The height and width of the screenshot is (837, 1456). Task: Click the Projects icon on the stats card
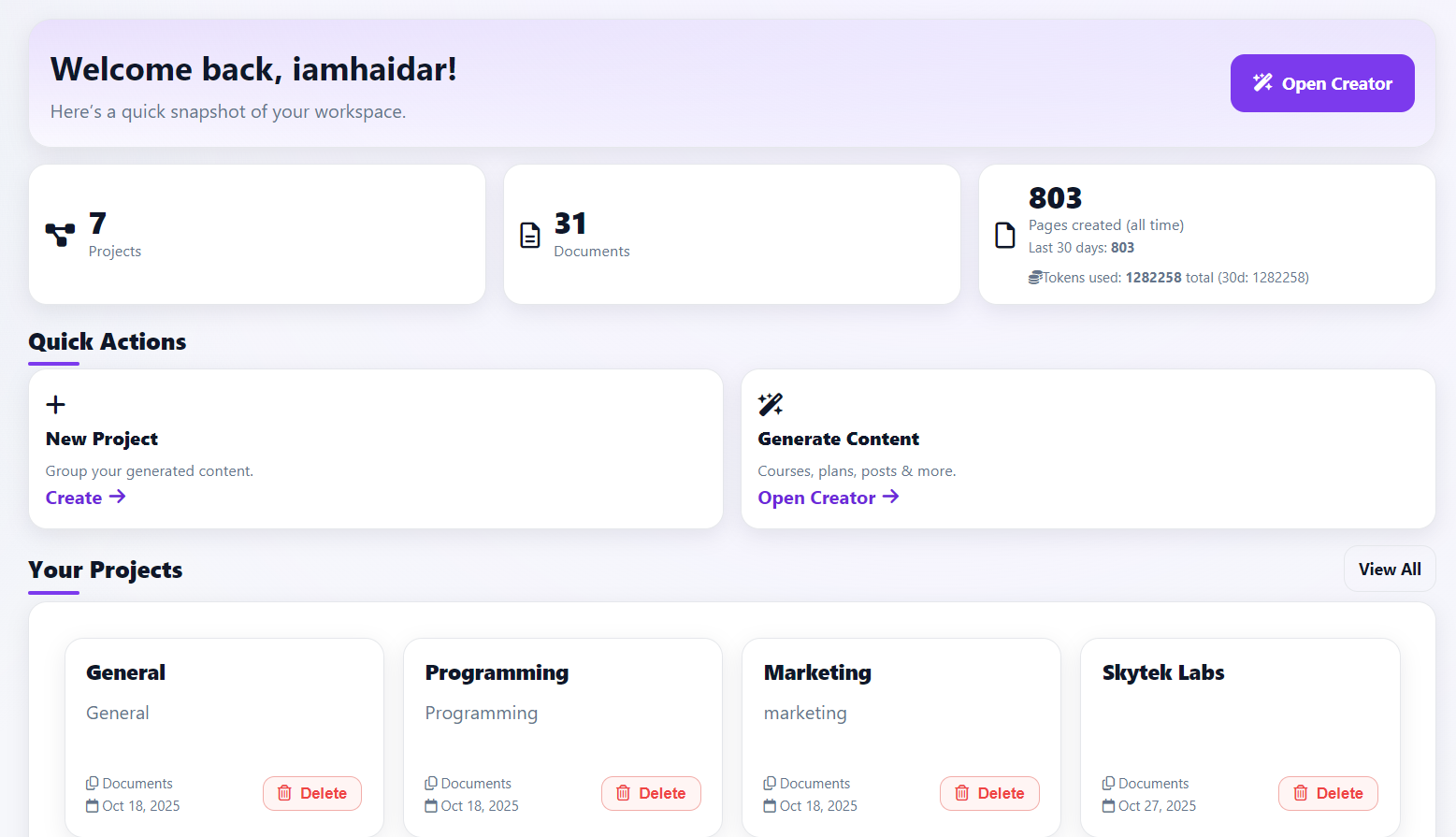click(x=60, y=235)
